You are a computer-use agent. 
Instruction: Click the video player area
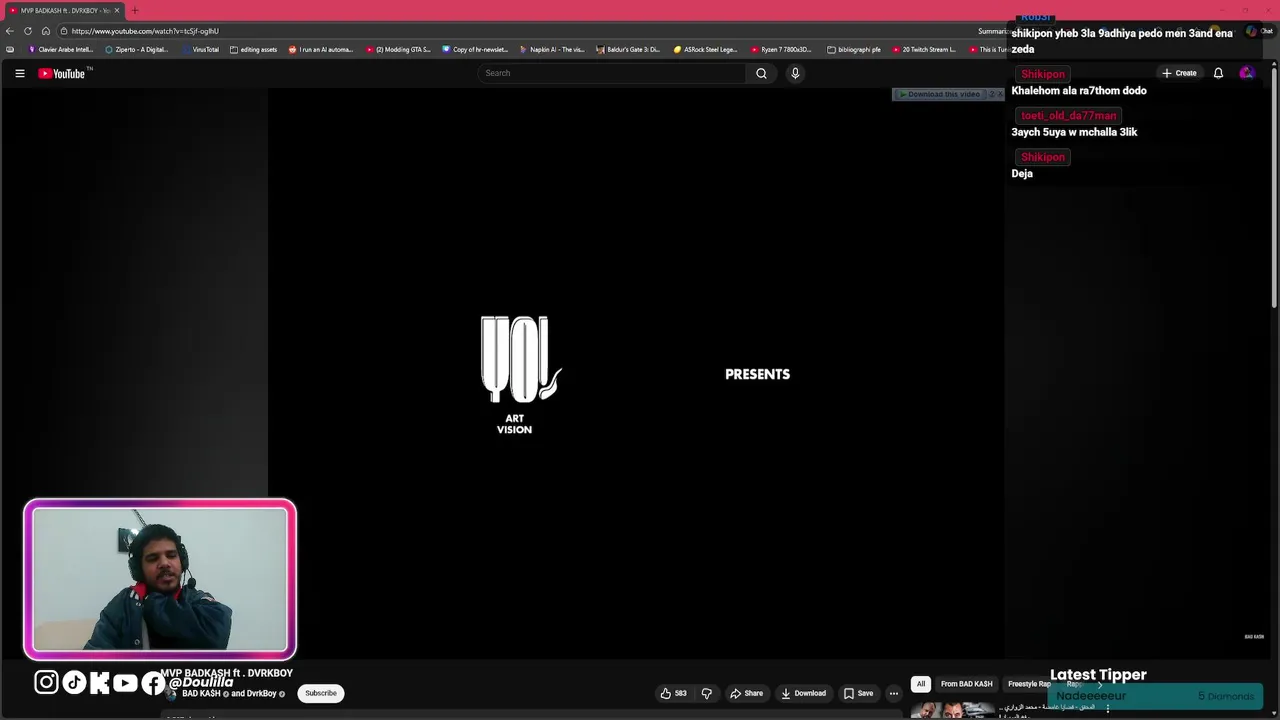coord(636,373)
